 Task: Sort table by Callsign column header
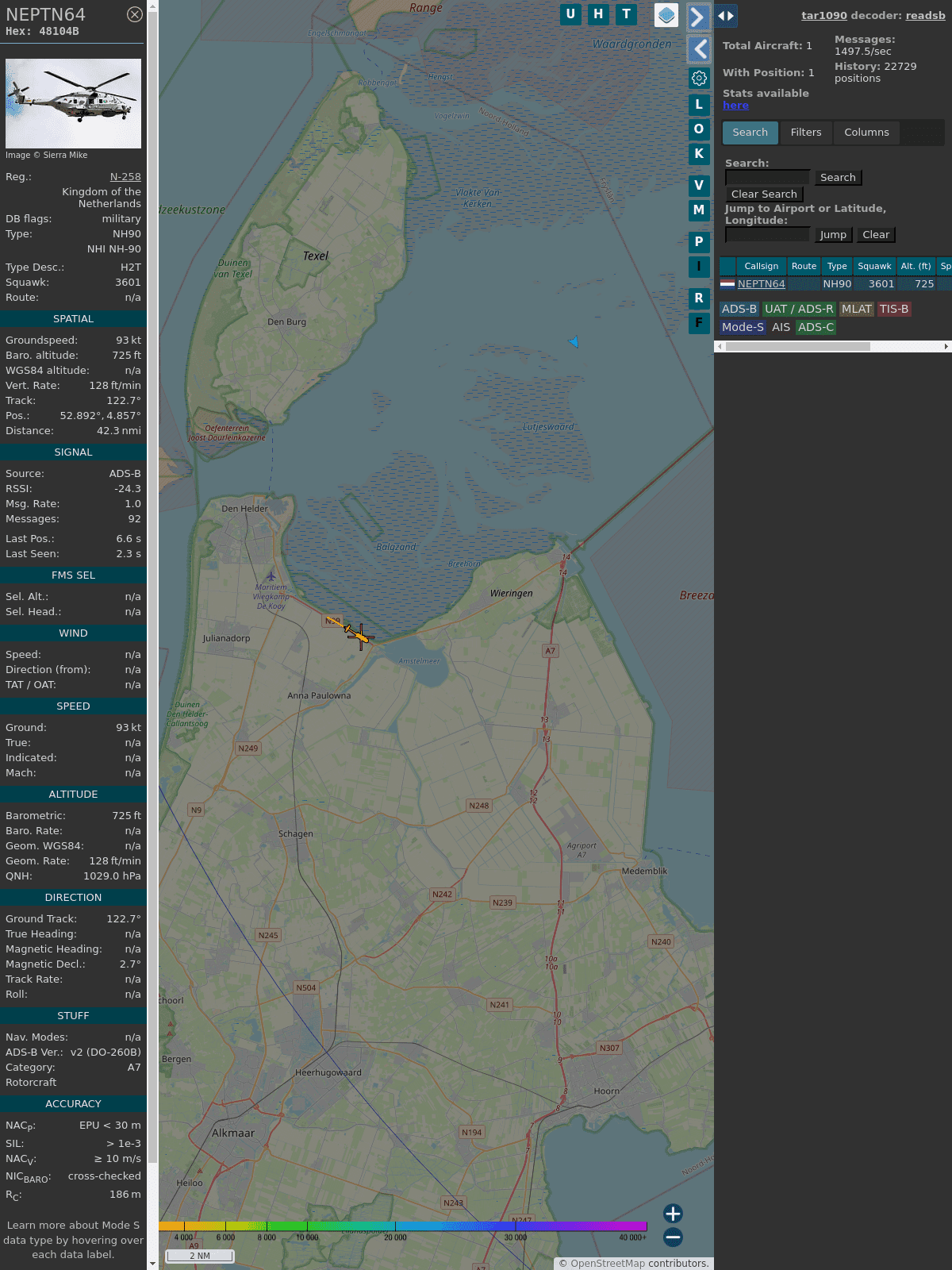pyautogui.click(x=761, y=266)
